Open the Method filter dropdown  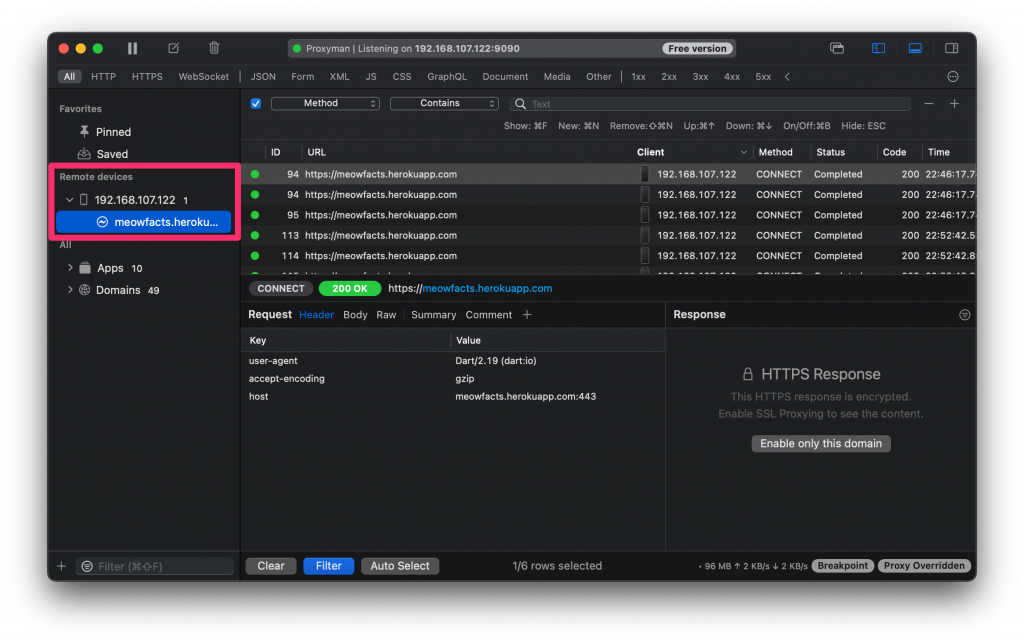click(325, 103)
